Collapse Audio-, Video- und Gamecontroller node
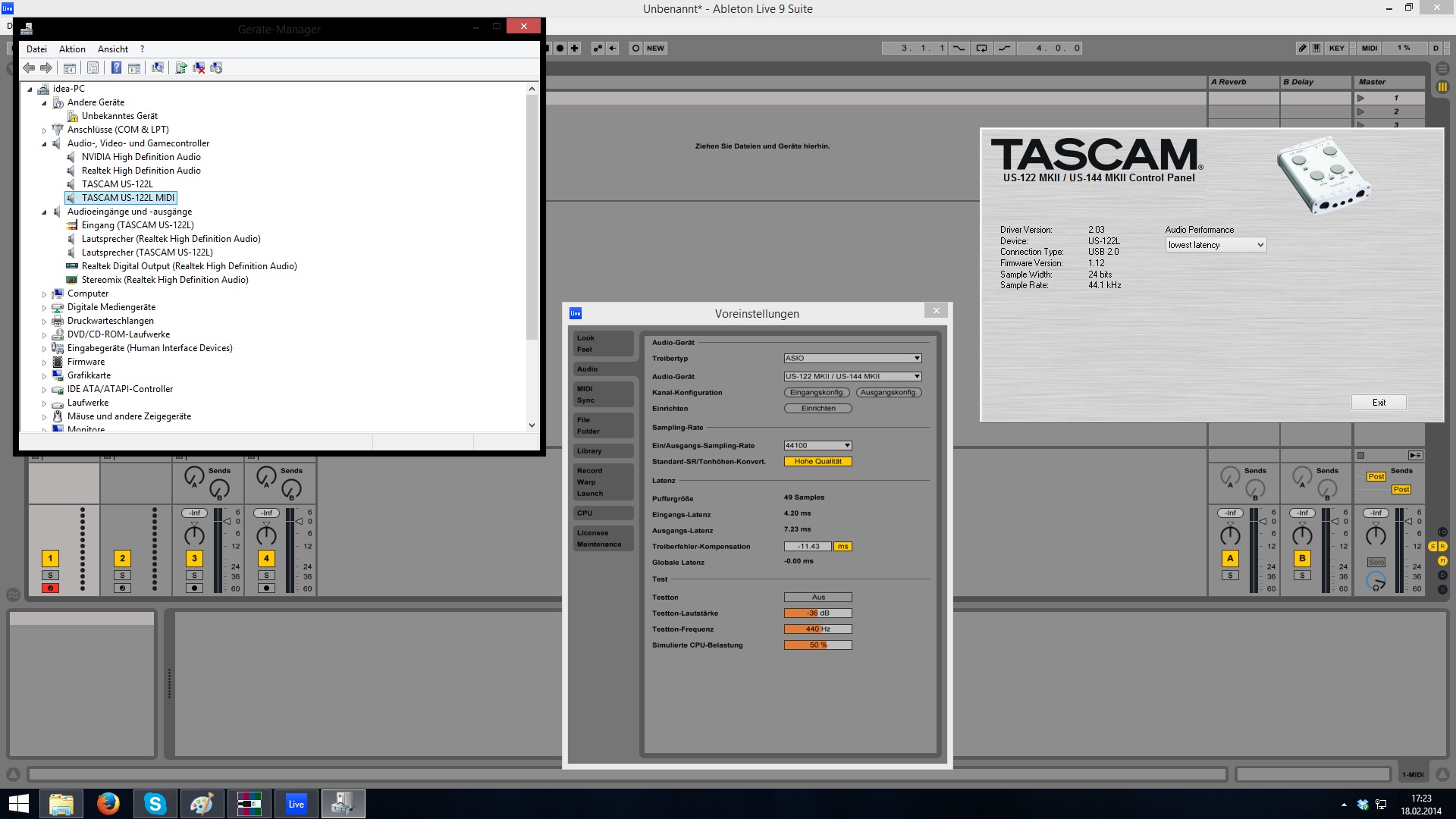 pos(44,144)
